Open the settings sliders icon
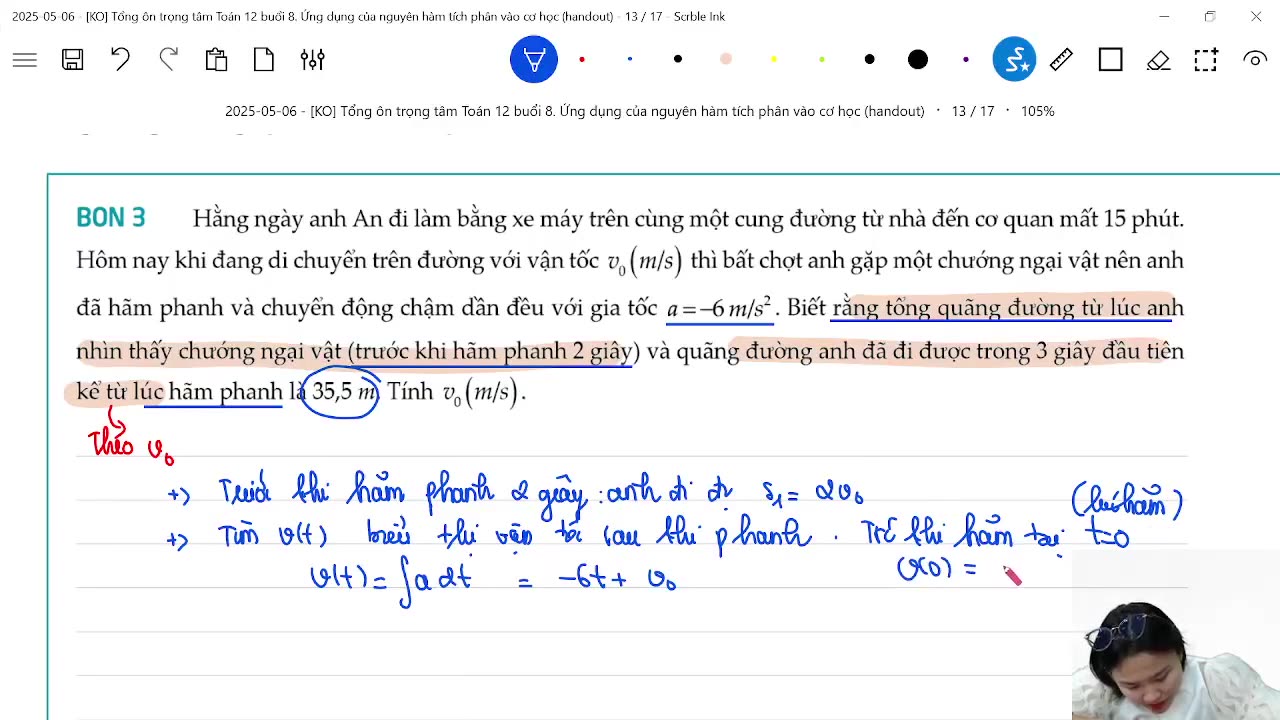Screen dimensions: 1280x720 pos(312,60)
